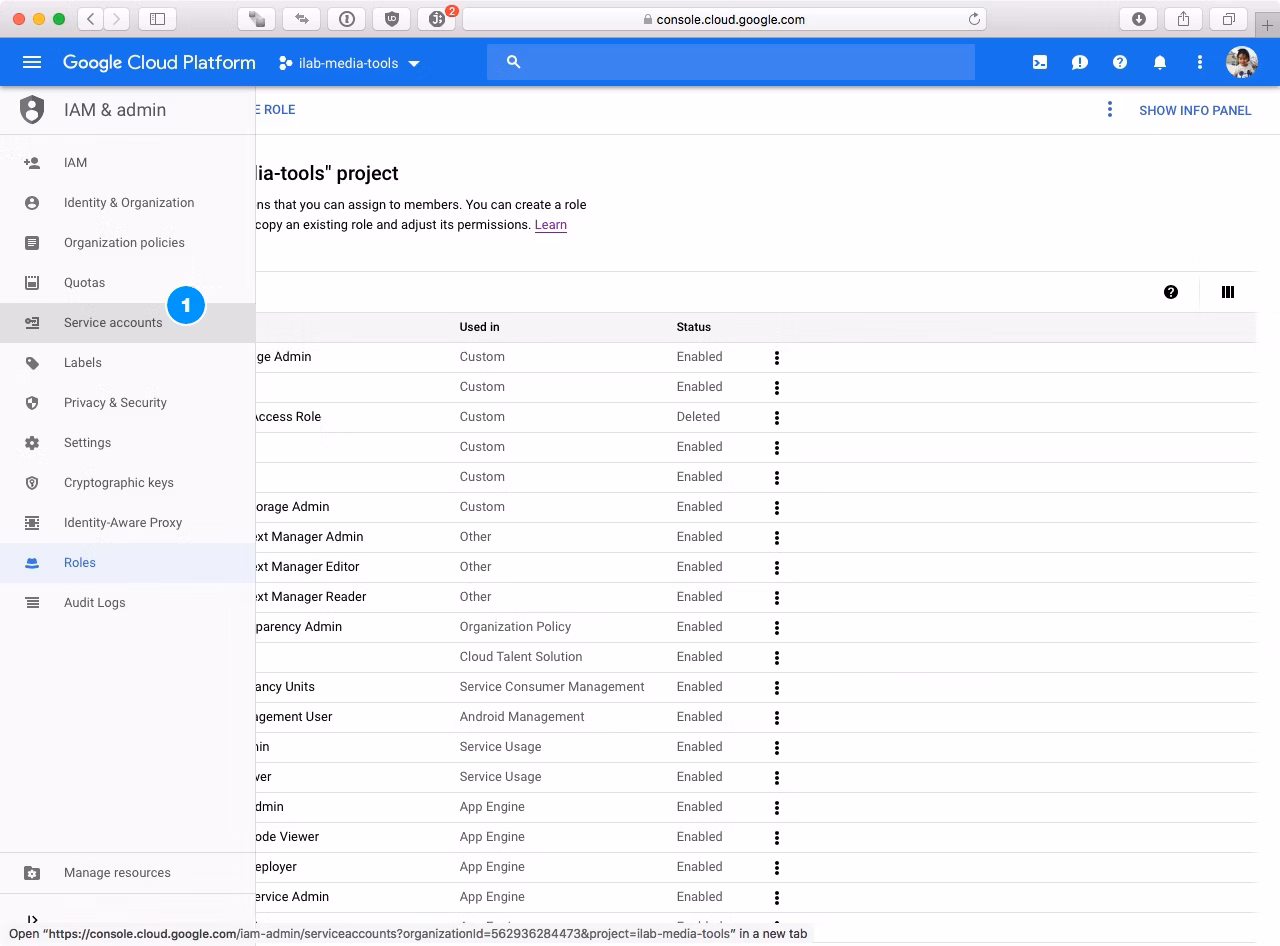This screenshot has width=1280, height=946.
Task: Open Organization policies in sidebar
Action: coord(128,242)
